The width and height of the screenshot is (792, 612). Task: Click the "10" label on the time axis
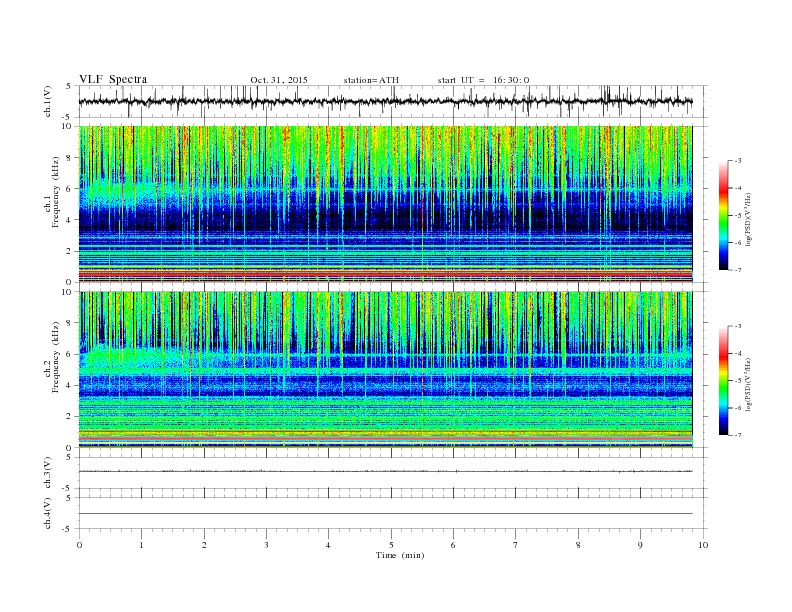703,545
